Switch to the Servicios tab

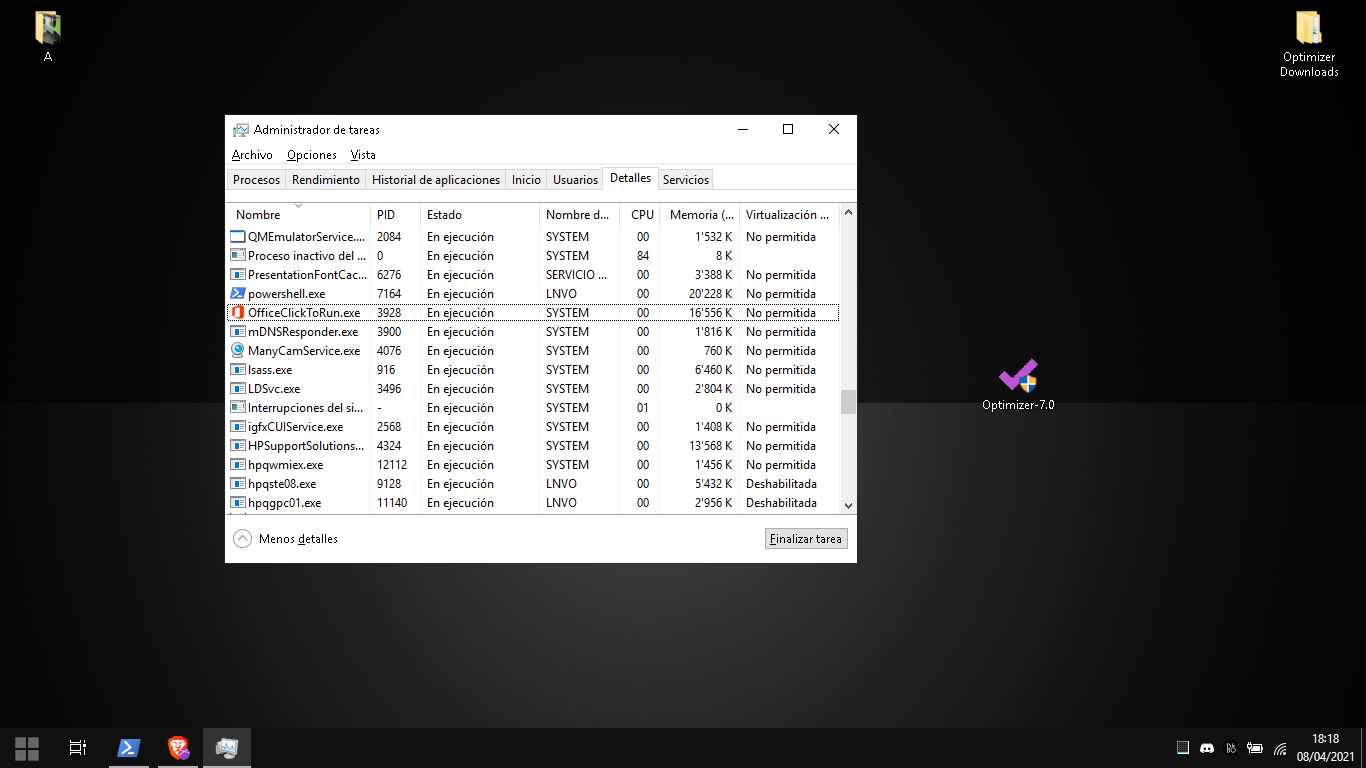686,180
